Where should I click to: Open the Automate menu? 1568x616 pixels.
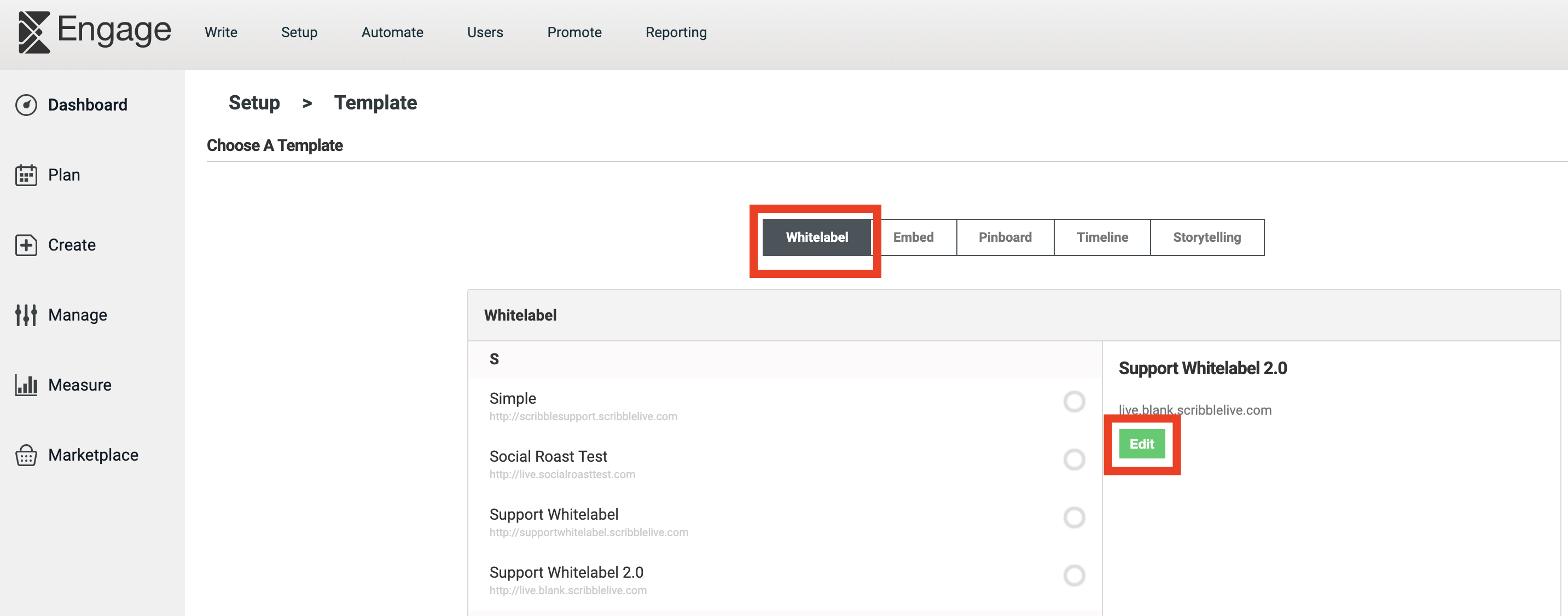(392, 32)
